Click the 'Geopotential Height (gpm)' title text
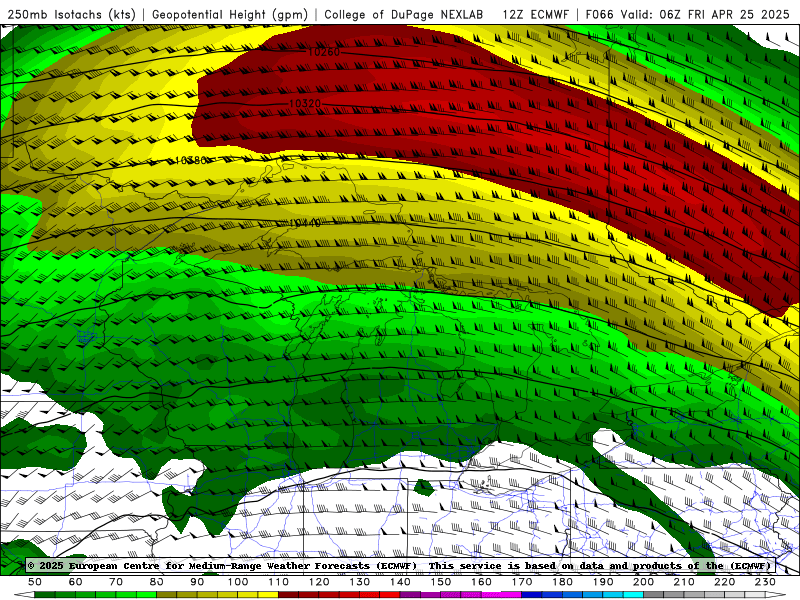The width and height of the screenshot is (800, 600). (x=230, y=14)
